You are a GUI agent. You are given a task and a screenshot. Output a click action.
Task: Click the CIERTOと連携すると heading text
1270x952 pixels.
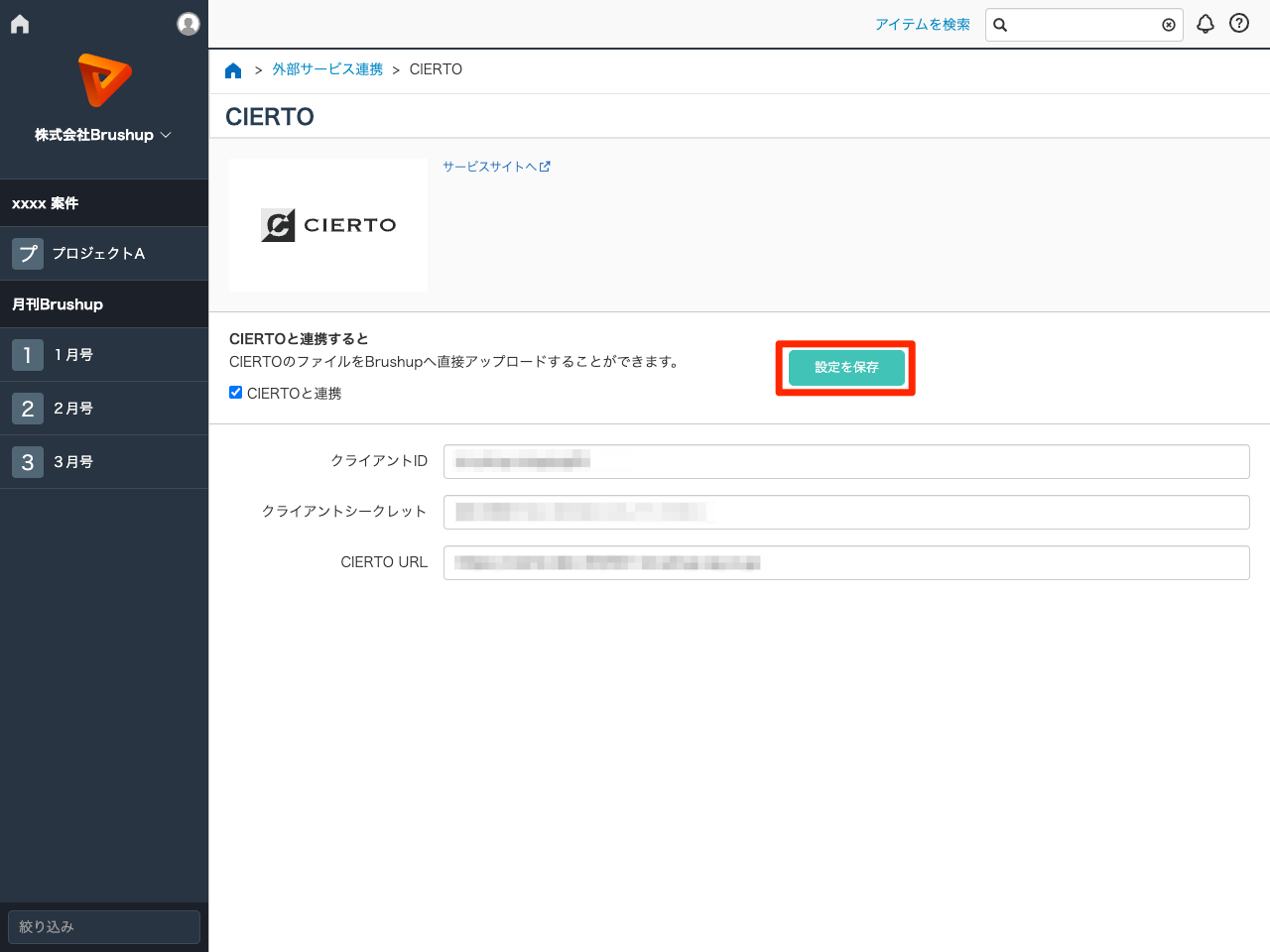[299, 339]
